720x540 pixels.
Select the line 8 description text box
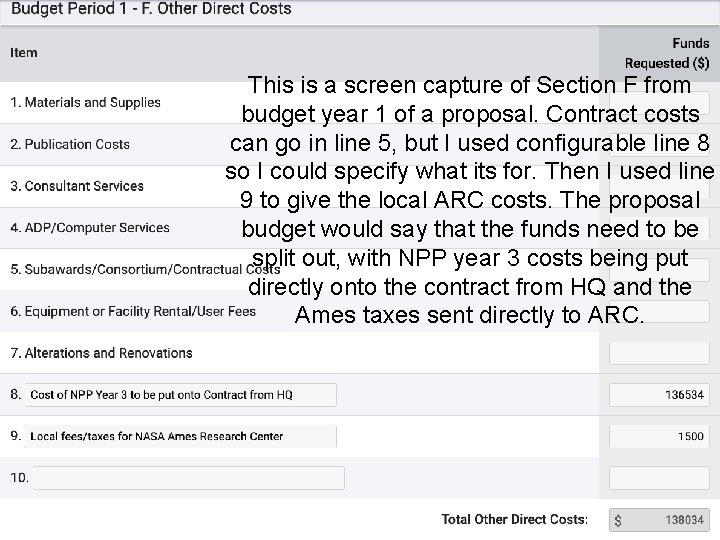pos(181,395)
